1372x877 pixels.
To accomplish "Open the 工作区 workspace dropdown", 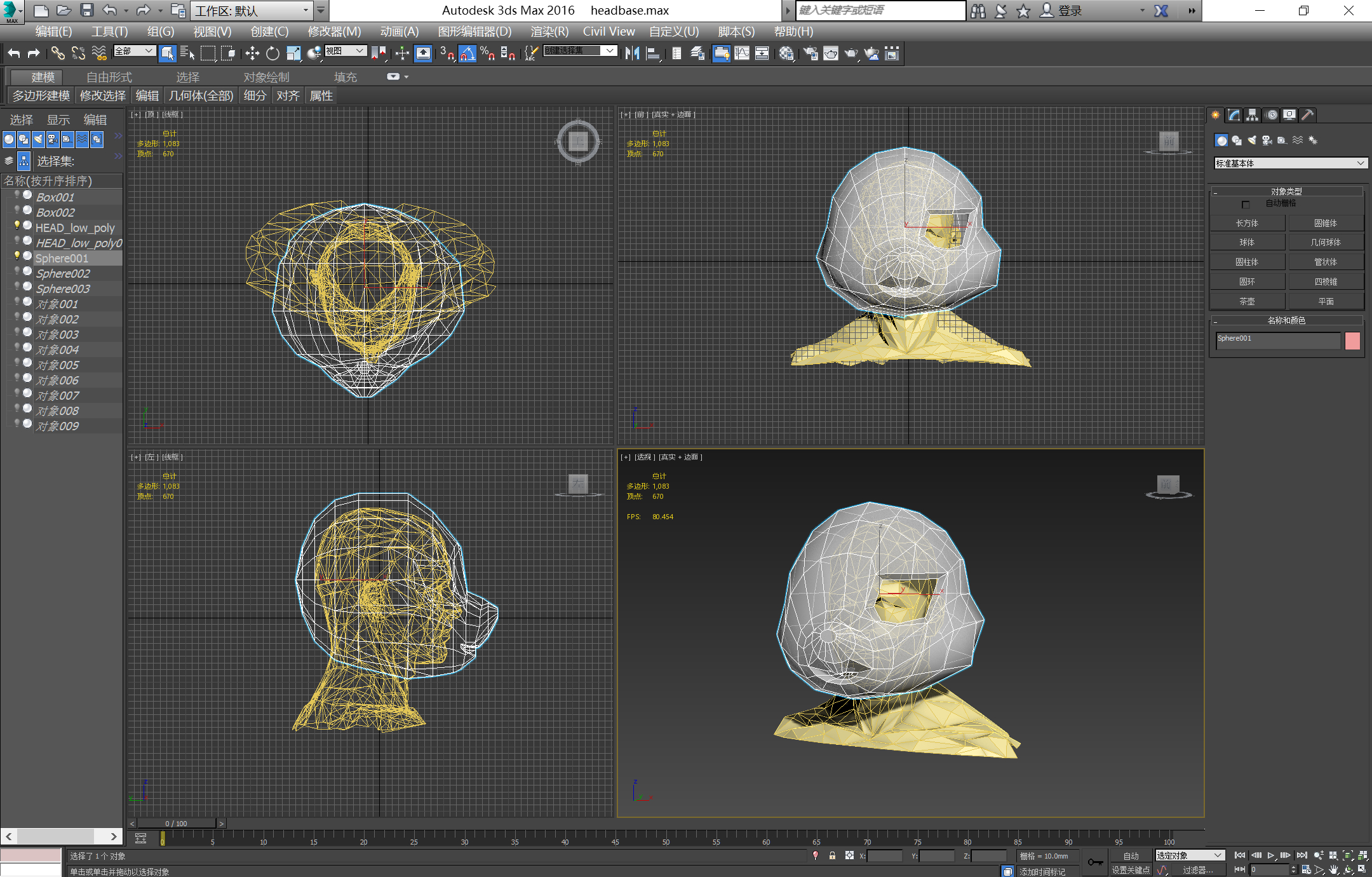I will point(306,10).
